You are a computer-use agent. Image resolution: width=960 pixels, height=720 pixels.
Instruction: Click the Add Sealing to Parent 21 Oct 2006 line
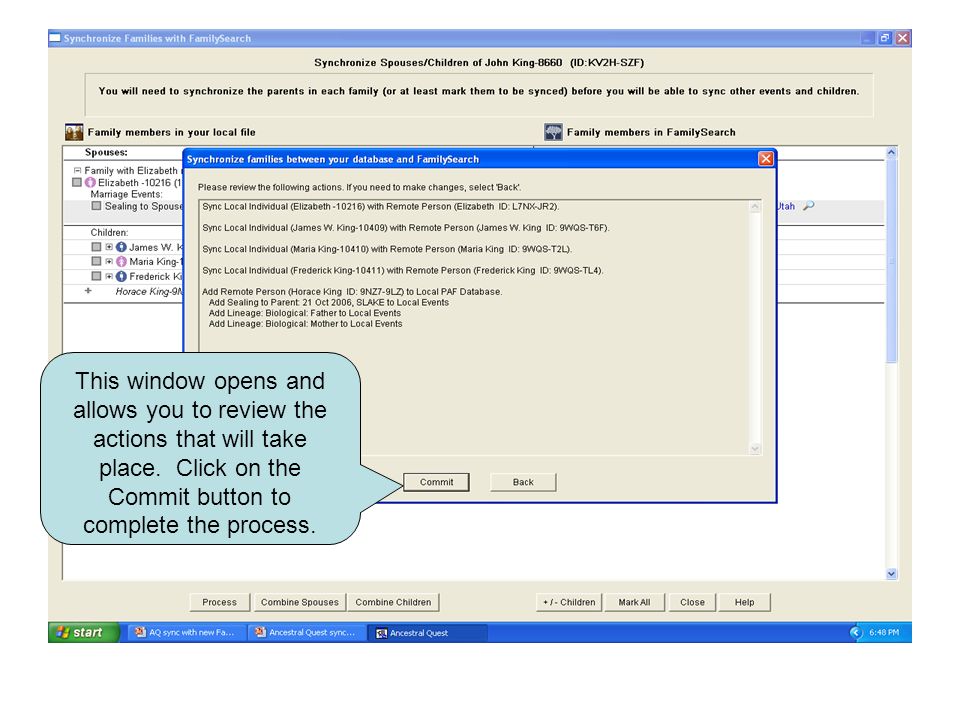329,302
